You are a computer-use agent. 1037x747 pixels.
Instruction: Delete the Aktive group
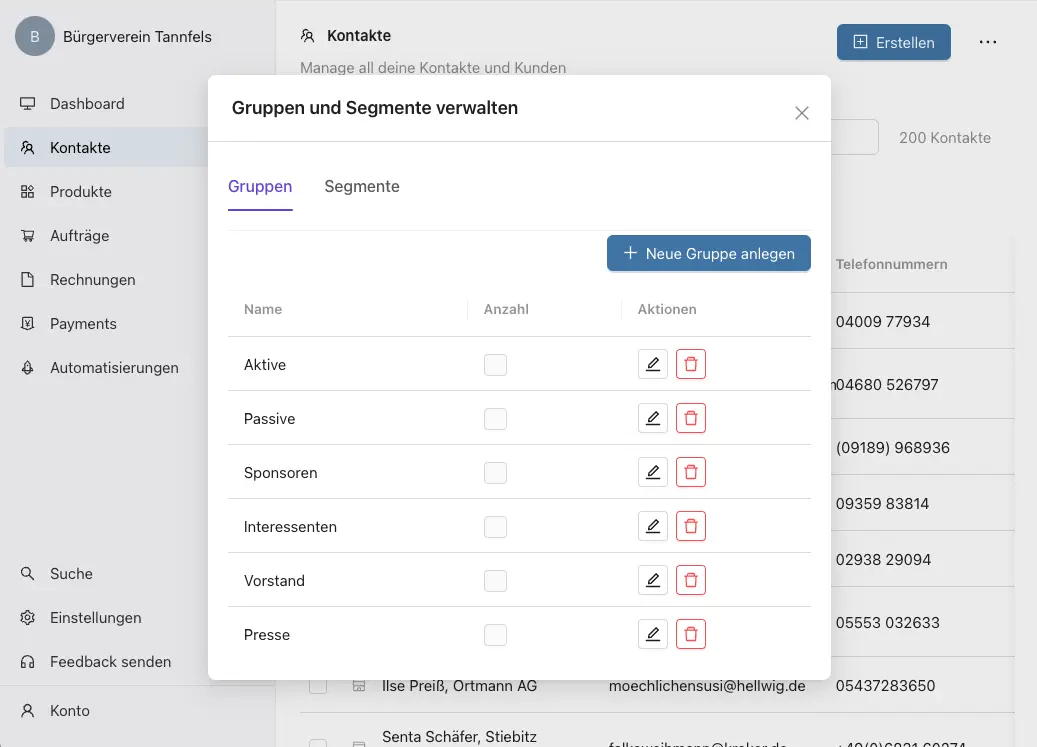pyautogui.click(x=690, y=365)
